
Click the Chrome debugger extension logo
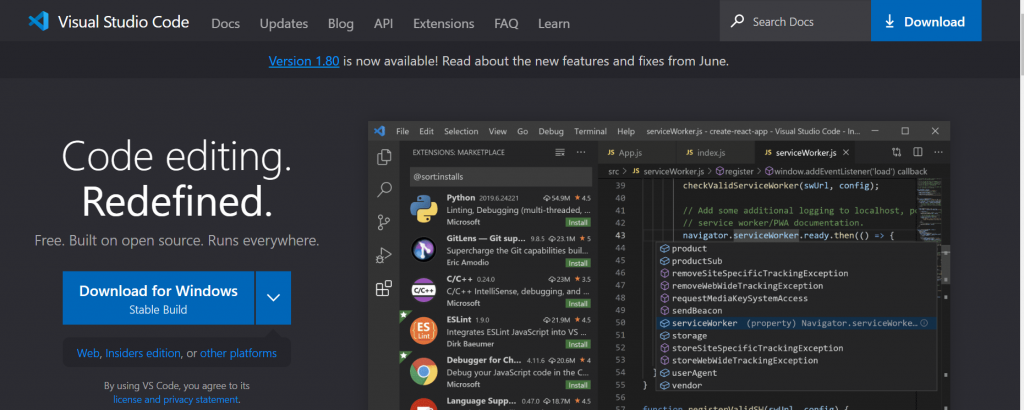pyautogui.click(x=423, y=371)
